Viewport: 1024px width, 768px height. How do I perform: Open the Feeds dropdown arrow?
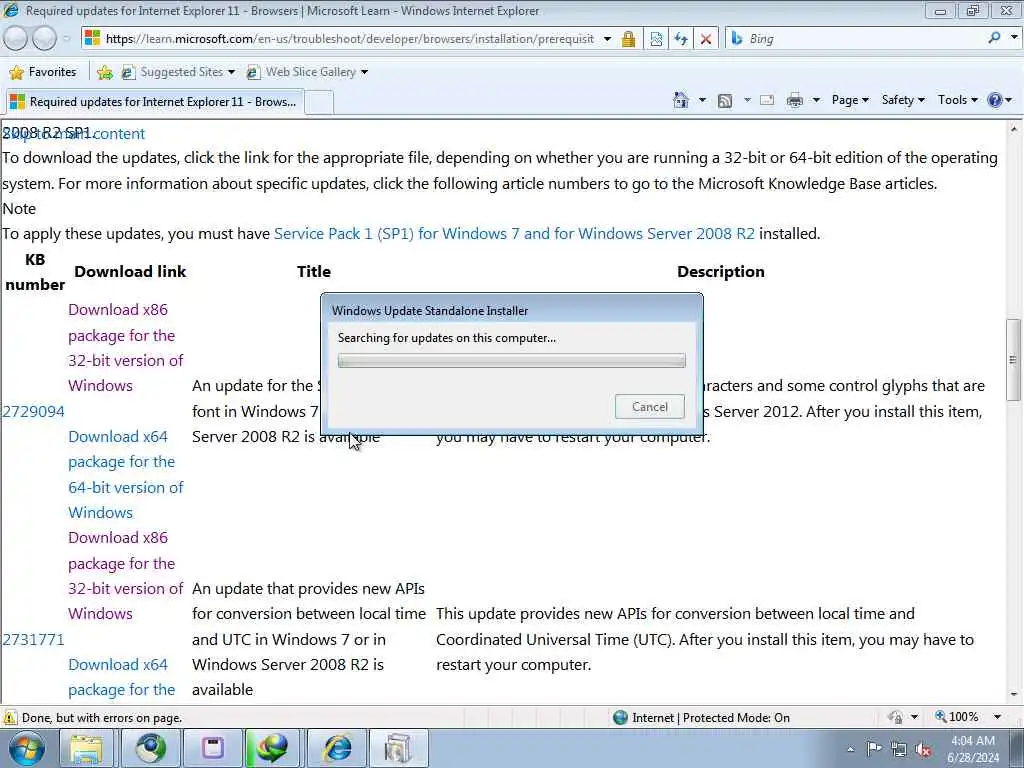pos(746,100)
